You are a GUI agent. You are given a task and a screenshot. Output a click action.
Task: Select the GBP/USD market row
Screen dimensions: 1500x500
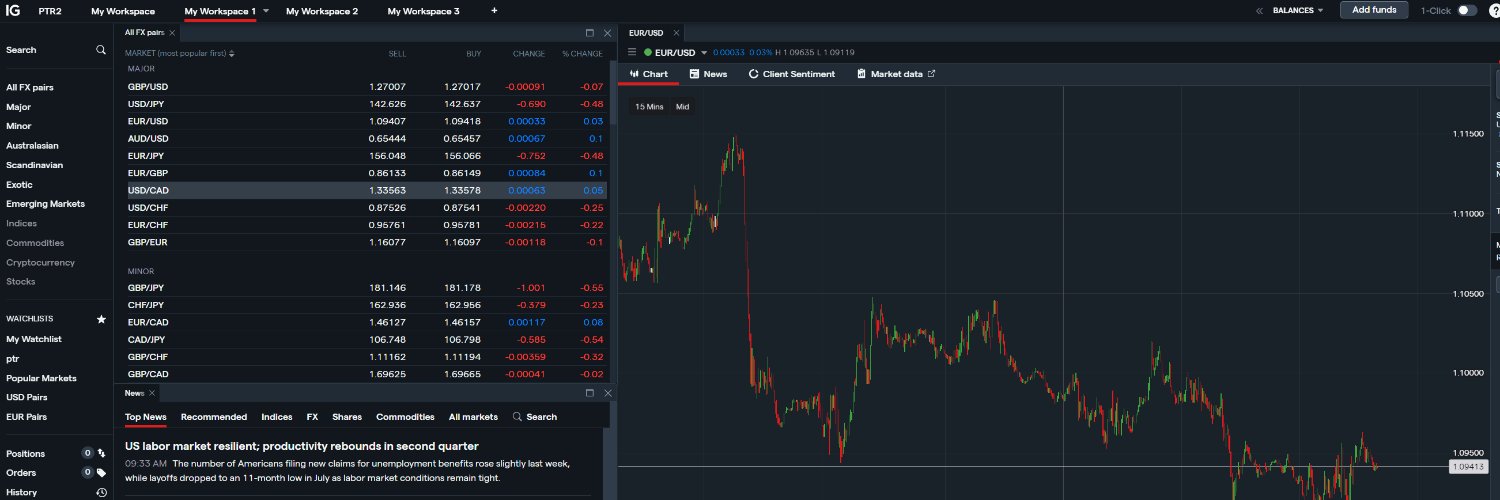[x=366, y=87]
